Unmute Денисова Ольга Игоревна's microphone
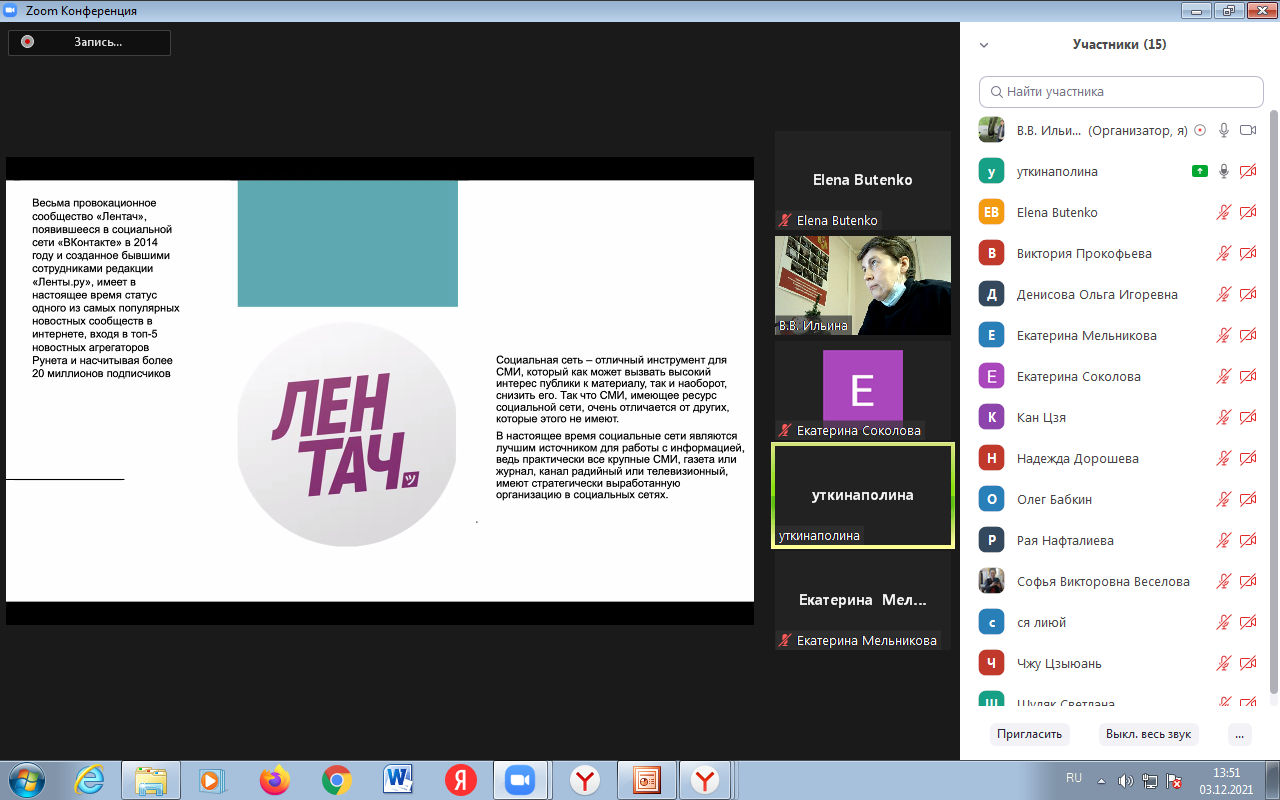The image size is (1280, 800). pyautogui.click(x=1223, y=294)
